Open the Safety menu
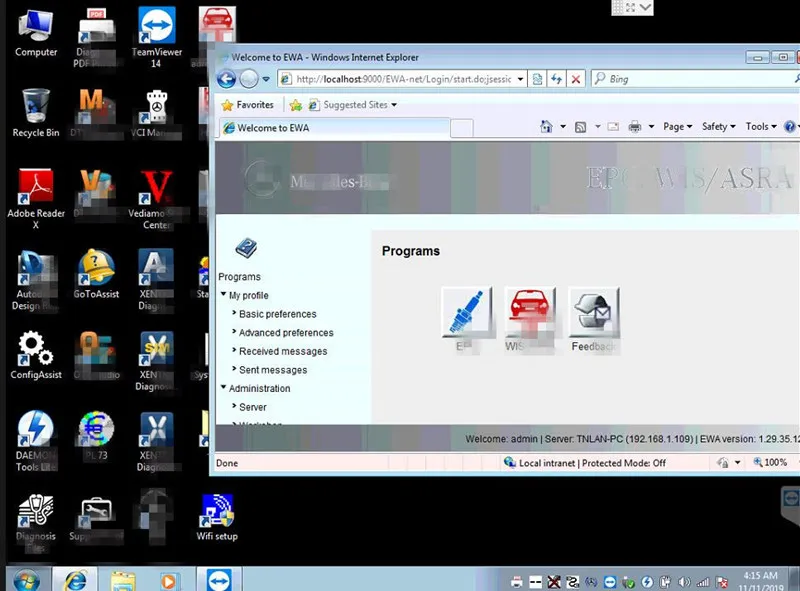The width and height of the screenshot is (800, 591). click(x=718, y=127)
